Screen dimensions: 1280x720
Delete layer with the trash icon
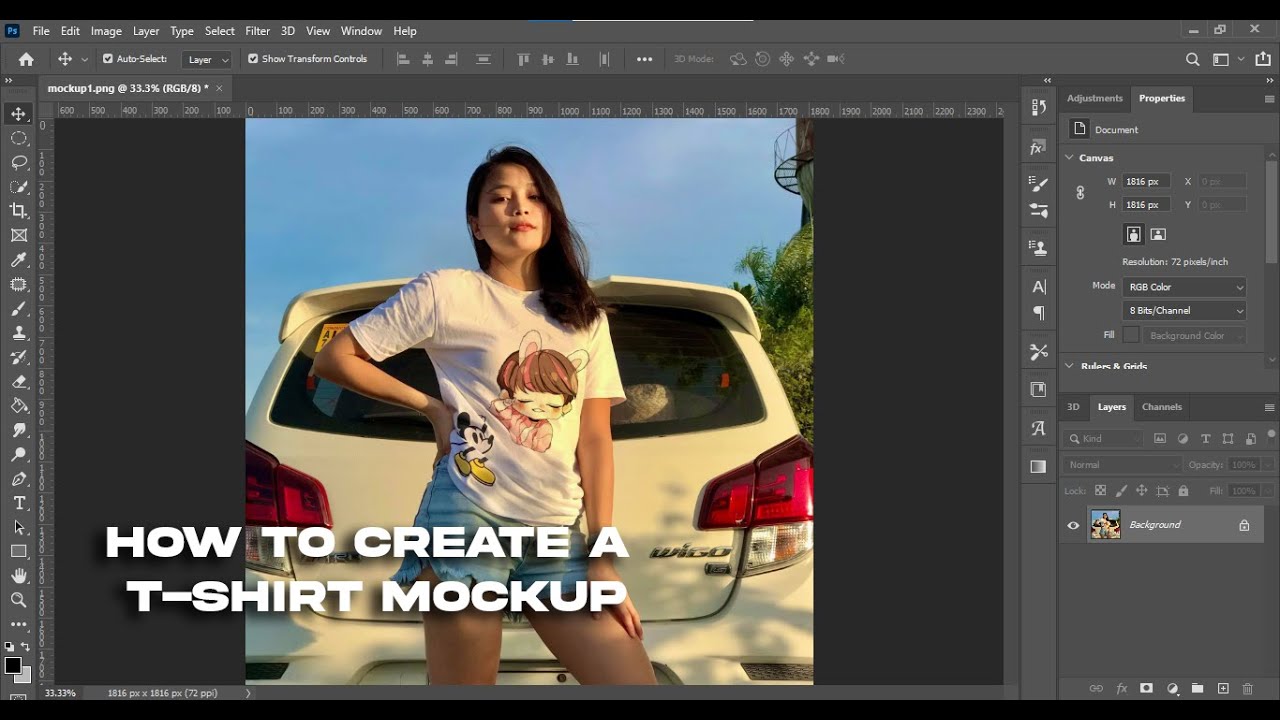[1247, 689]
